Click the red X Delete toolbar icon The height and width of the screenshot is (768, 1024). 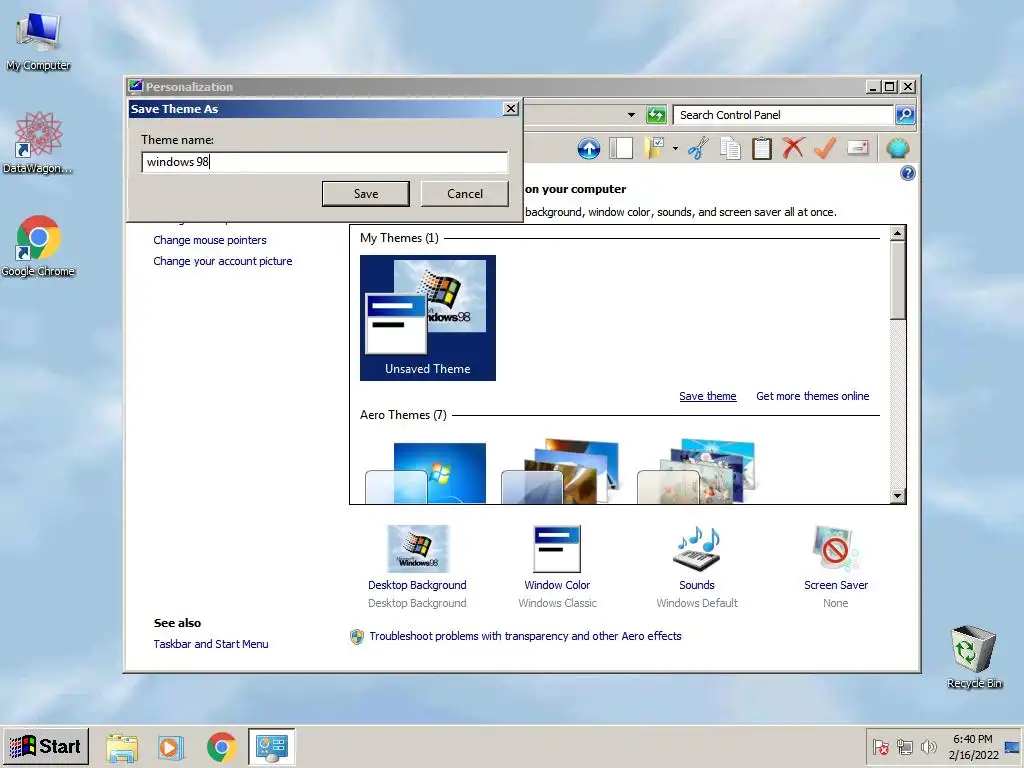coord(793,148)
